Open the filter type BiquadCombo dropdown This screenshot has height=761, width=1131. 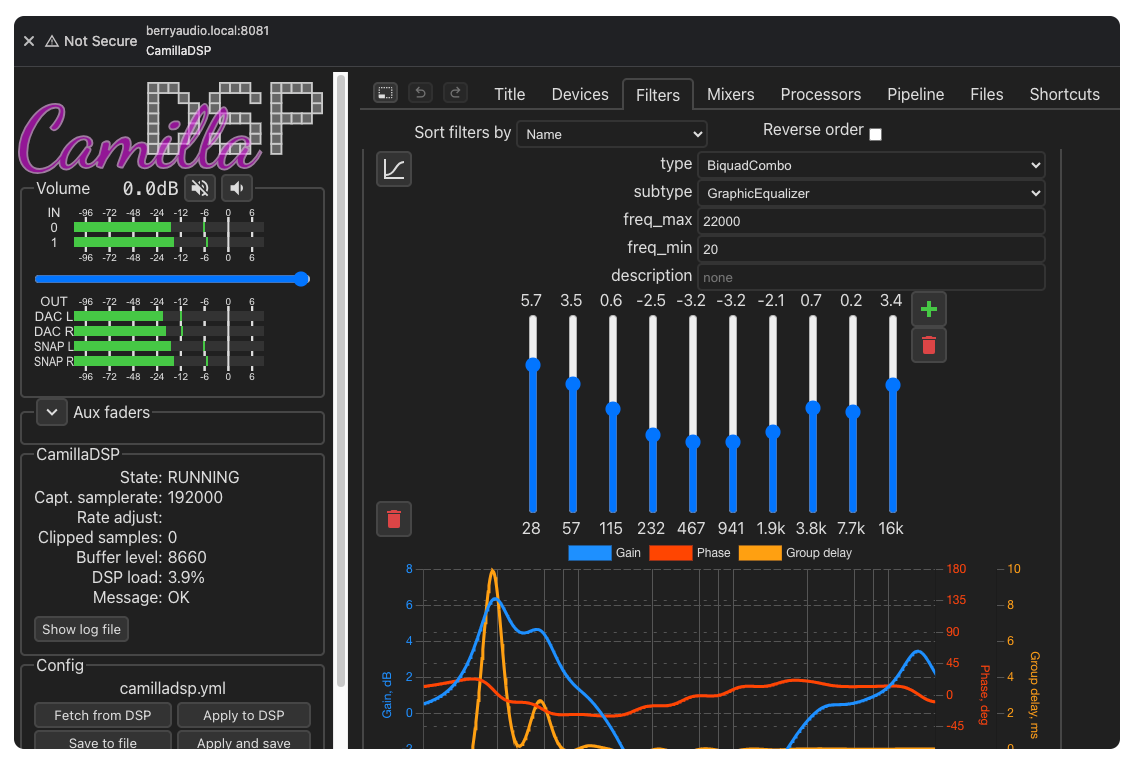(871, 164)
